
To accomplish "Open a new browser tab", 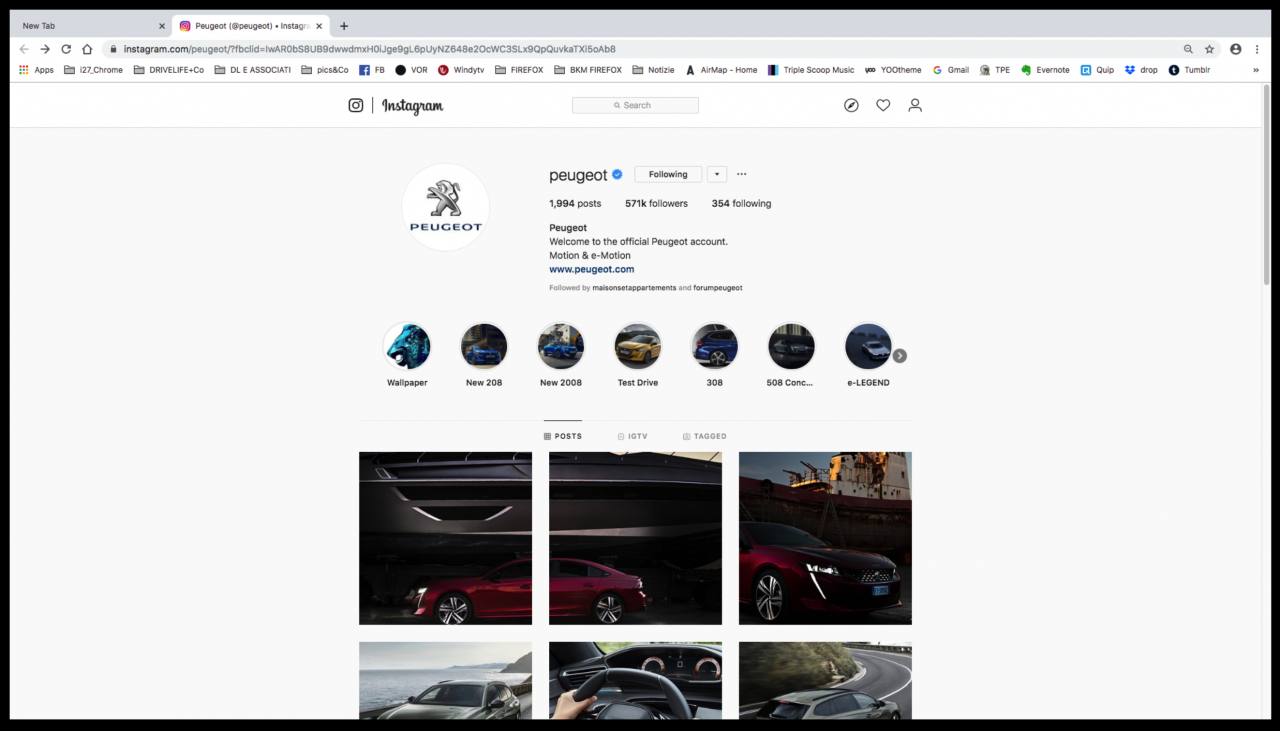I will [344, 26].
